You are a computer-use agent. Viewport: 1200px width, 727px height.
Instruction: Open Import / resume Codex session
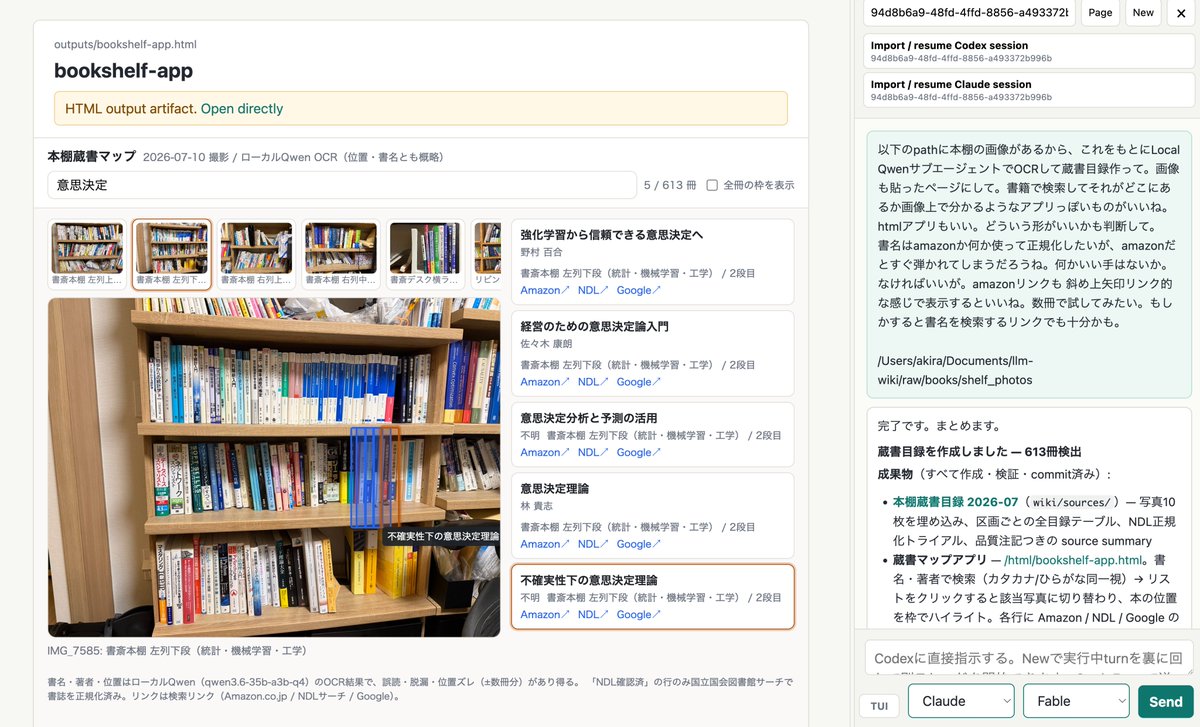(x=1029, y=52)
